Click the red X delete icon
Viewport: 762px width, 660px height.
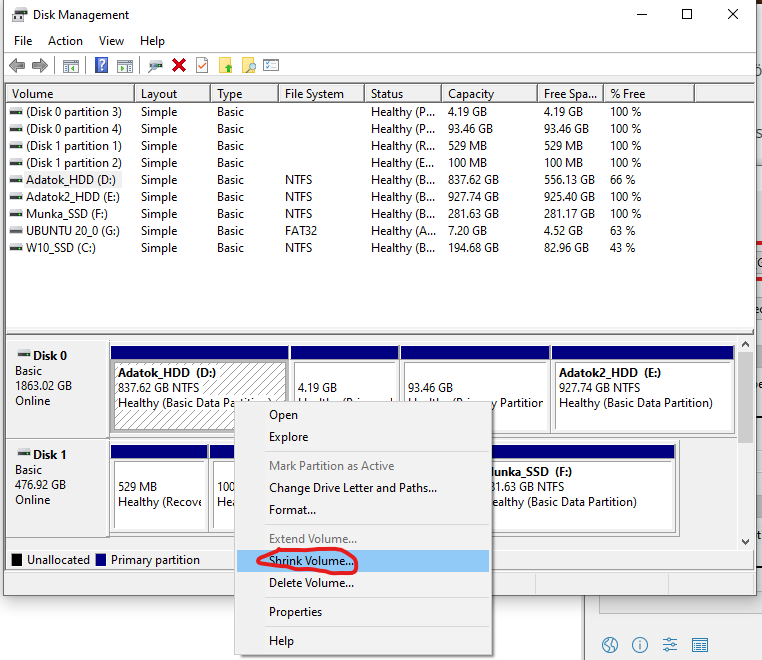179,66
